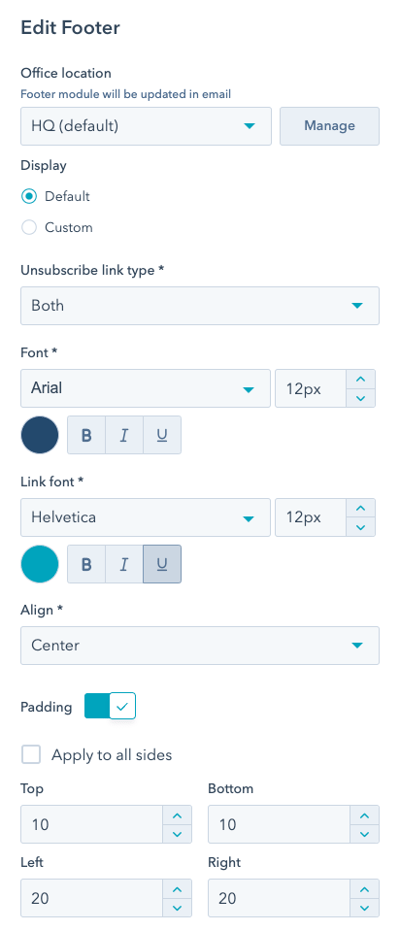Toggle bold for the Link font

point(87,564)
